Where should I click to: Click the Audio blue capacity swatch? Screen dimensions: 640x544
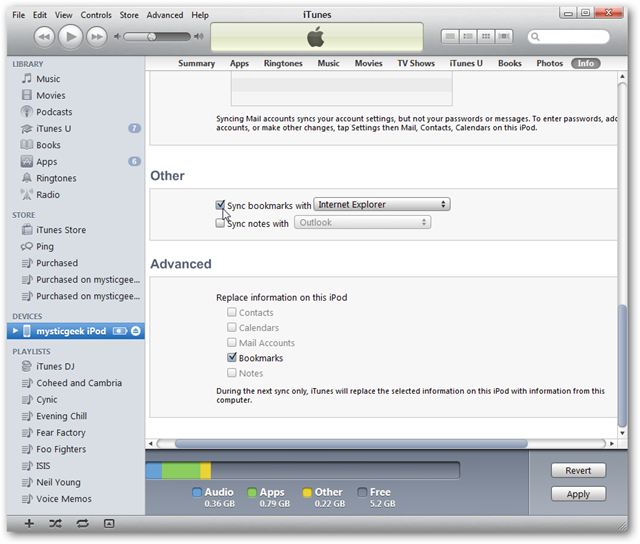[197, 493]
